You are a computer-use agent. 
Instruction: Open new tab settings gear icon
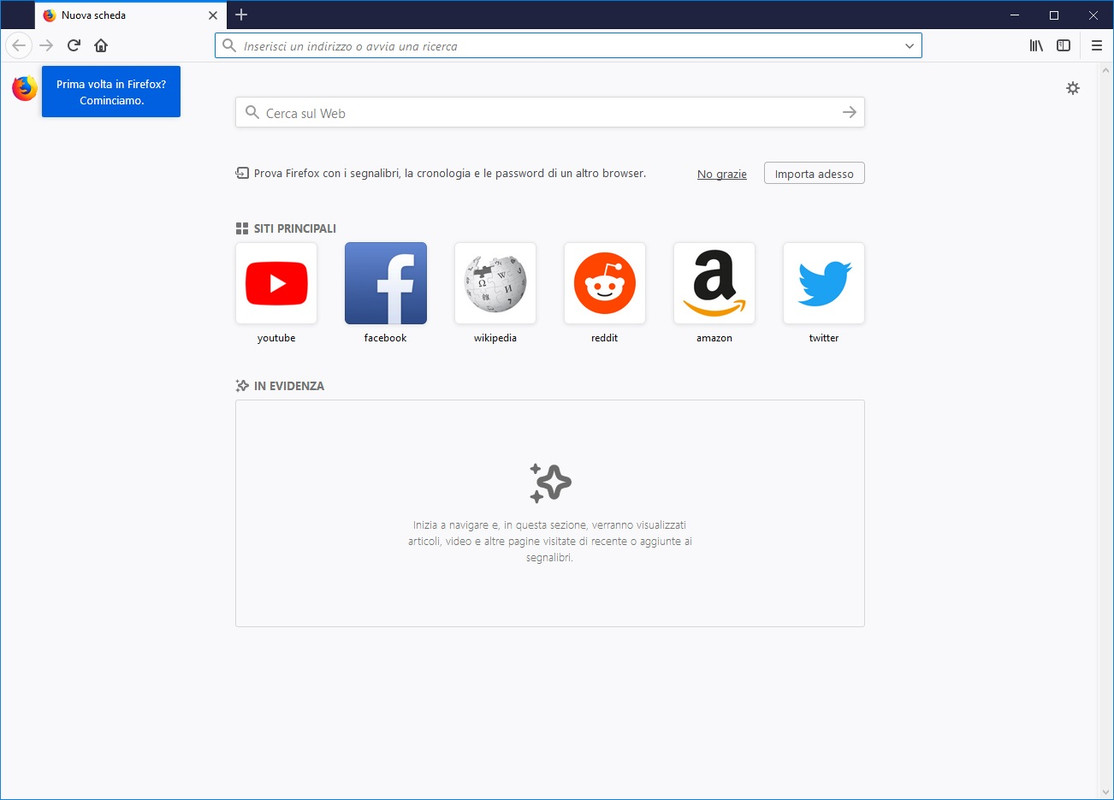click(1073, 88)
